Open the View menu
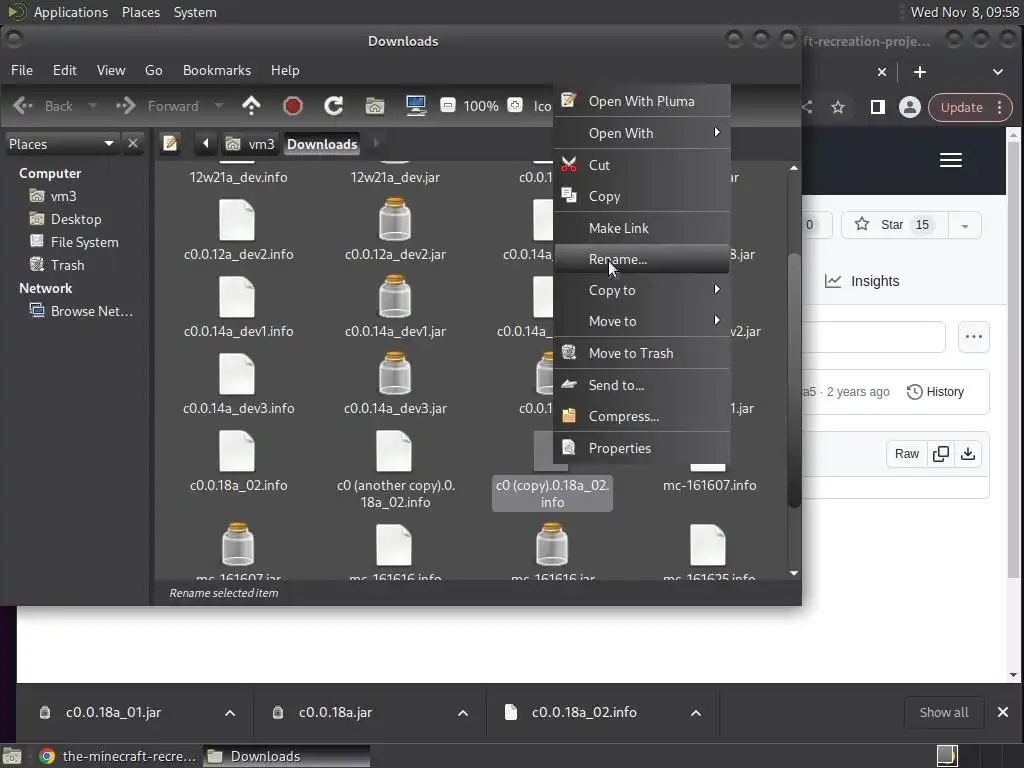Viewport: 1024px width, 768px height. pos(111,70)
